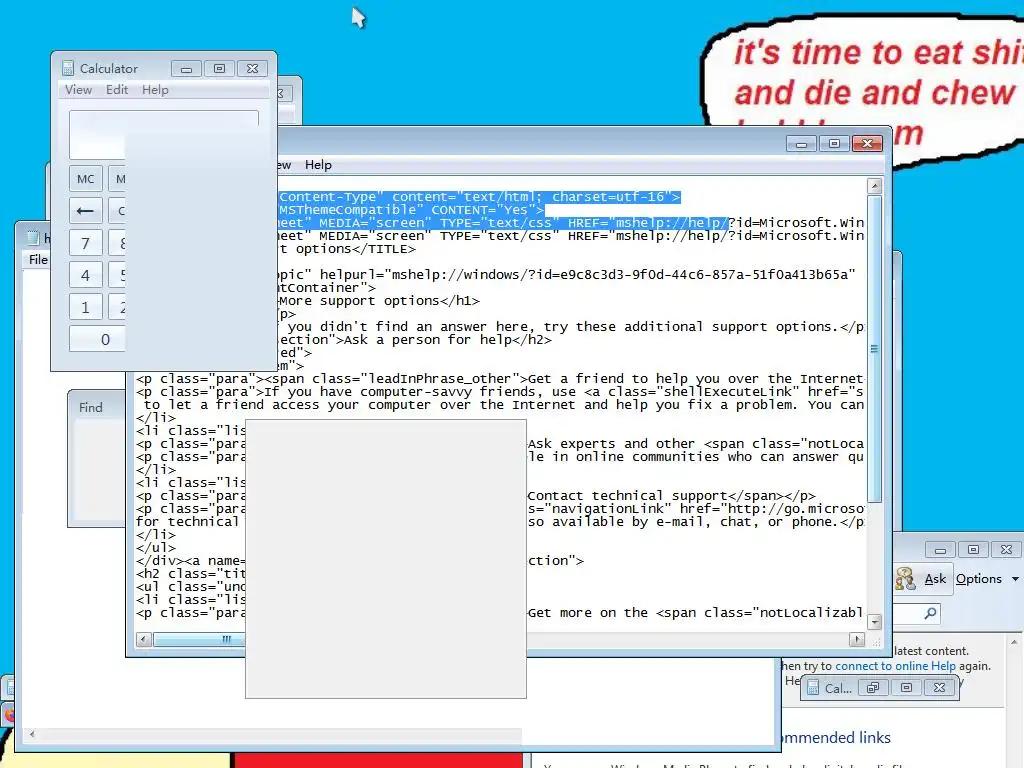The height and width of the screenshot is (768, 1024).
Task: Open the Options dropdown in Windows Help
Action: point(987,579)
